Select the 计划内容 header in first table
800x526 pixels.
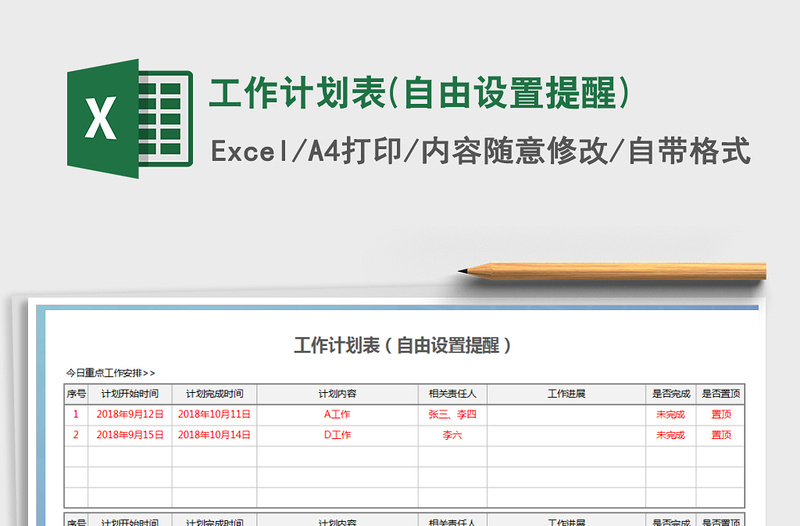[x=337, y=394]
